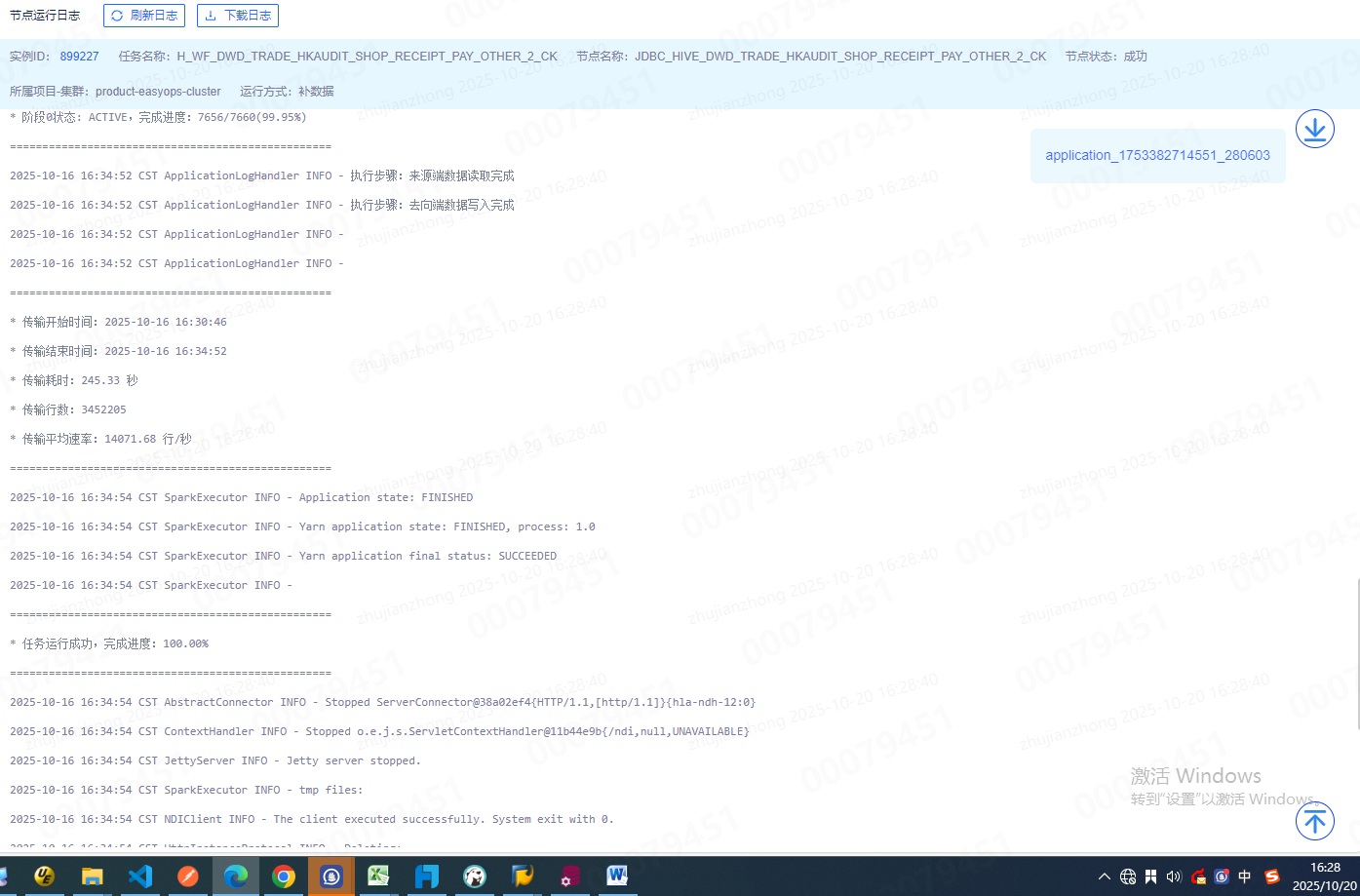Click the 下载日志 download log button

pyautogui.click(x=238, y=16)
